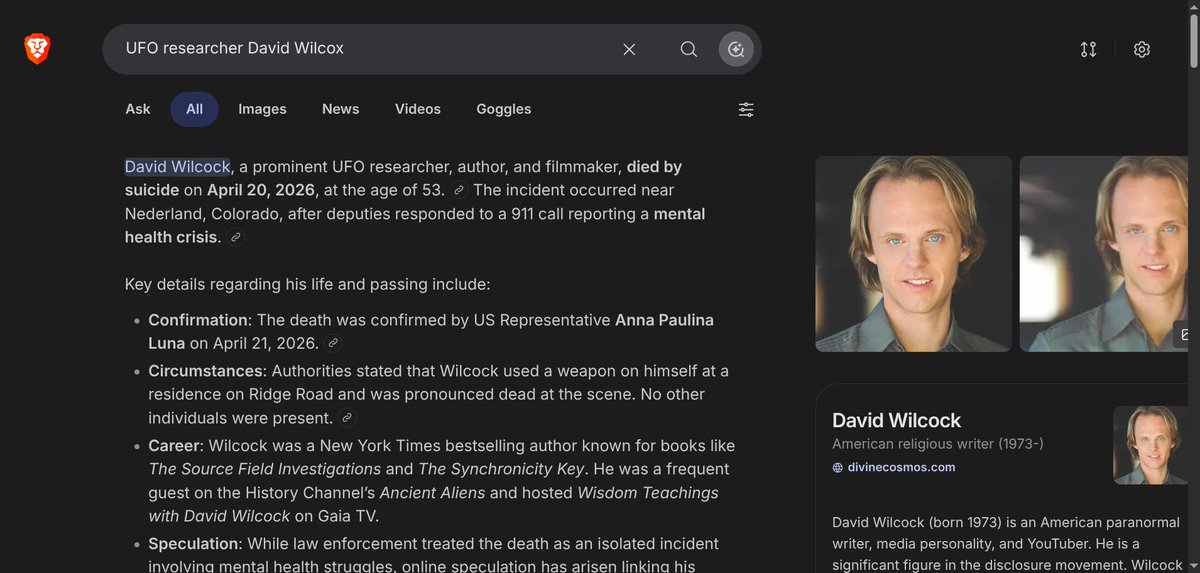1200x573 pixels.
Task: Clear the search query with the X icon
Action: click(629, 49)
